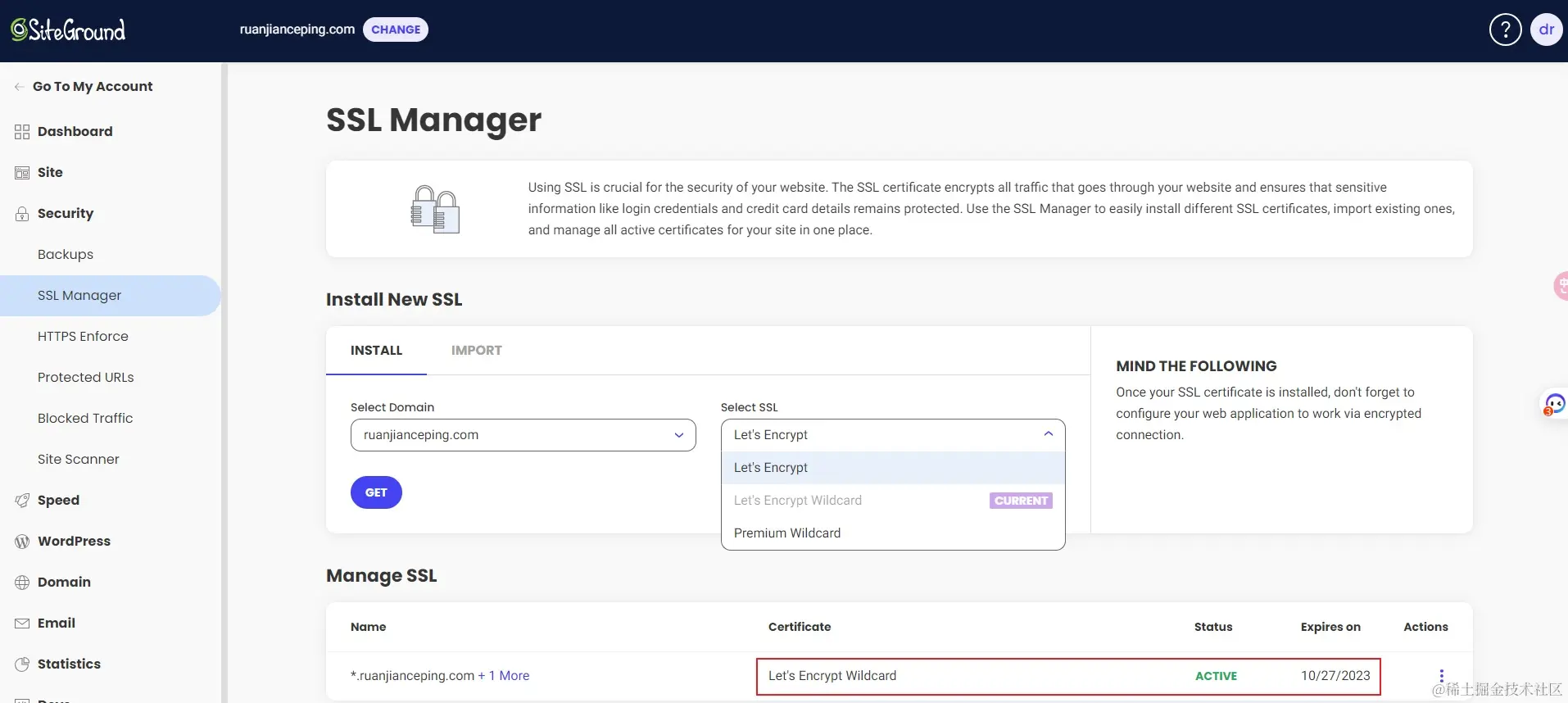Open Blocked Traffic page
Screen dimensions: 1568x703
[85, 419]
